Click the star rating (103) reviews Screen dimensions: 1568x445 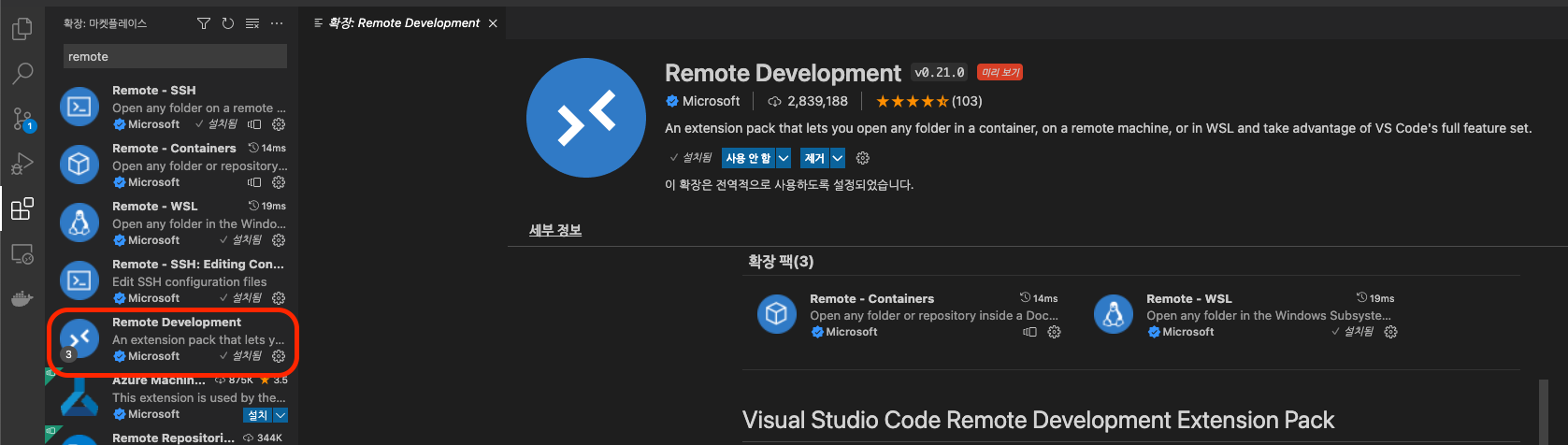pos(928,101)
